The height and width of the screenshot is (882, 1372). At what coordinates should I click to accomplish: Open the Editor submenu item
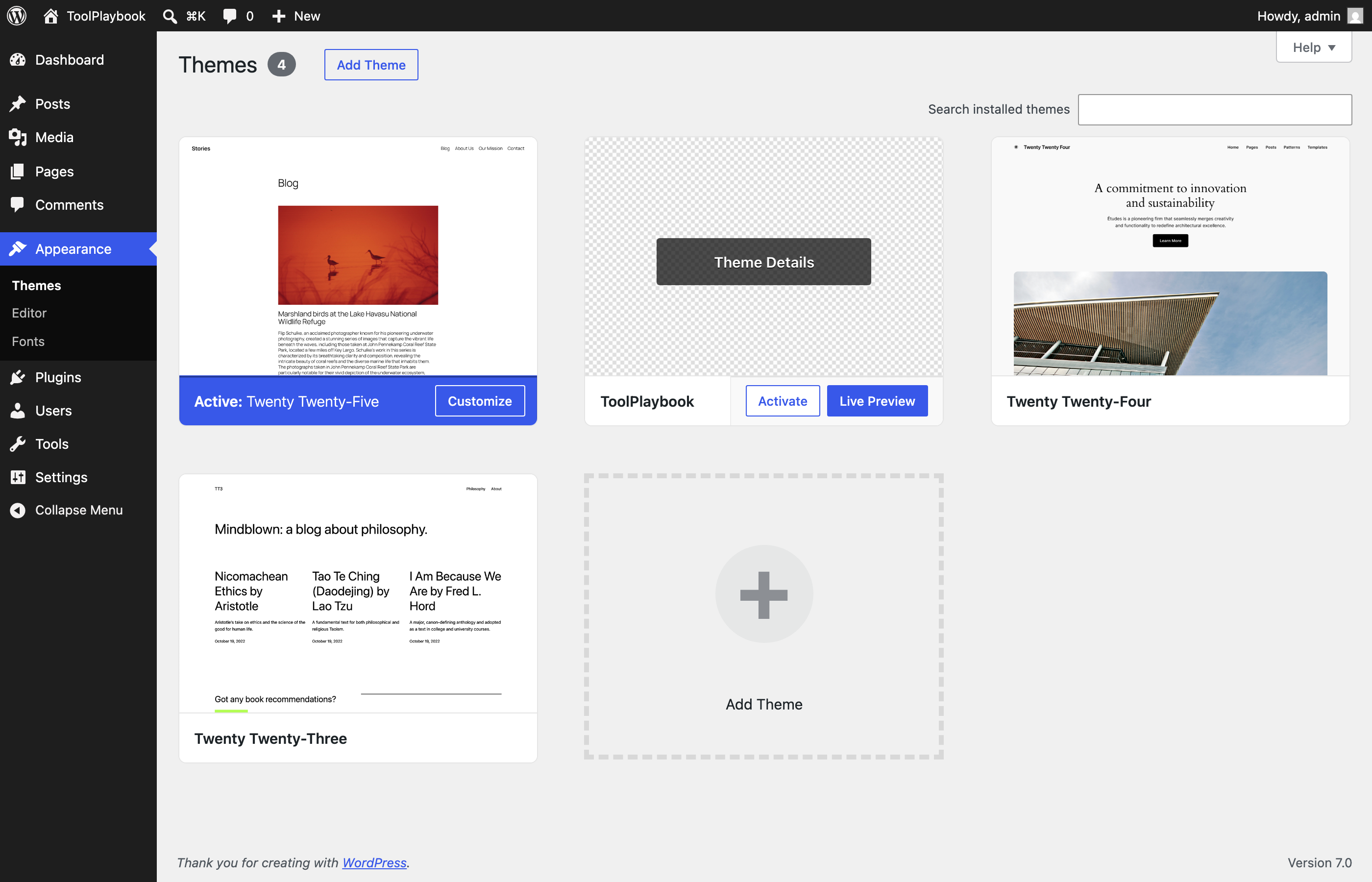[x=29, y=313]
